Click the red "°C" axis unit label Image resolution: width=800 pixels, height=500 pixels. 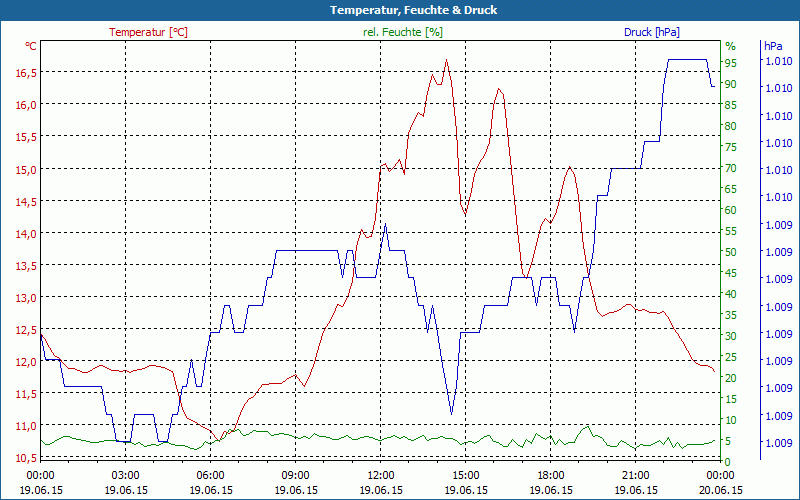coord(31,46)
